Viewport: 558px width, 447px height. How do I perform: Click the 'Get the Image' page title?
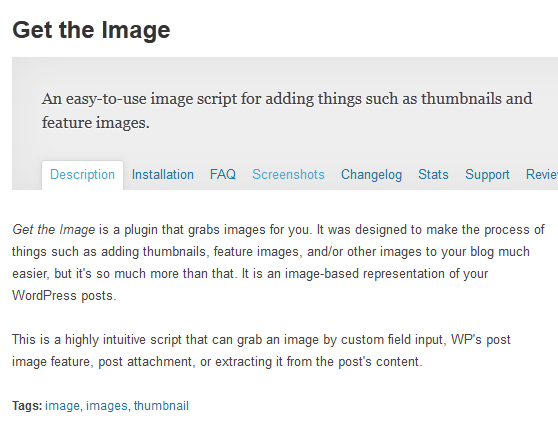click(91, 30)
